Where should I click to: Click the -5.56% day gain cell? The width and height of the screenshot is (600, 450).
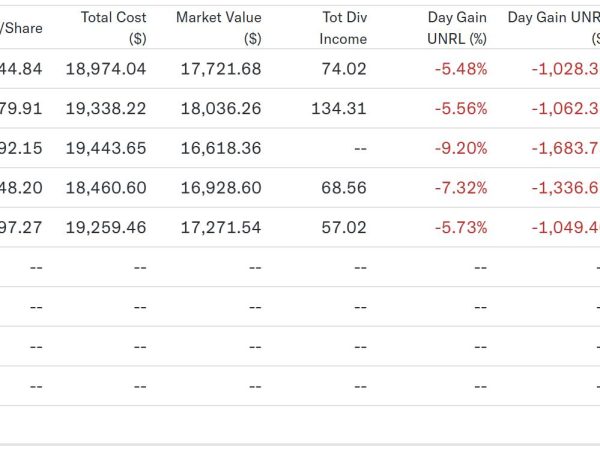point(461,109)
